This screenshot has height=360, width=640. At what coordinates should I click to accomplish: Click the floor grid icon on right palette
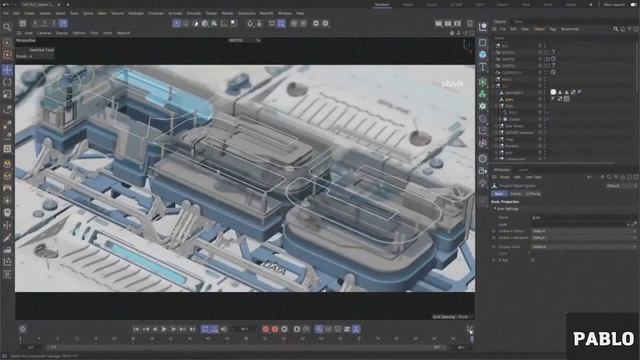coord(482,158)
